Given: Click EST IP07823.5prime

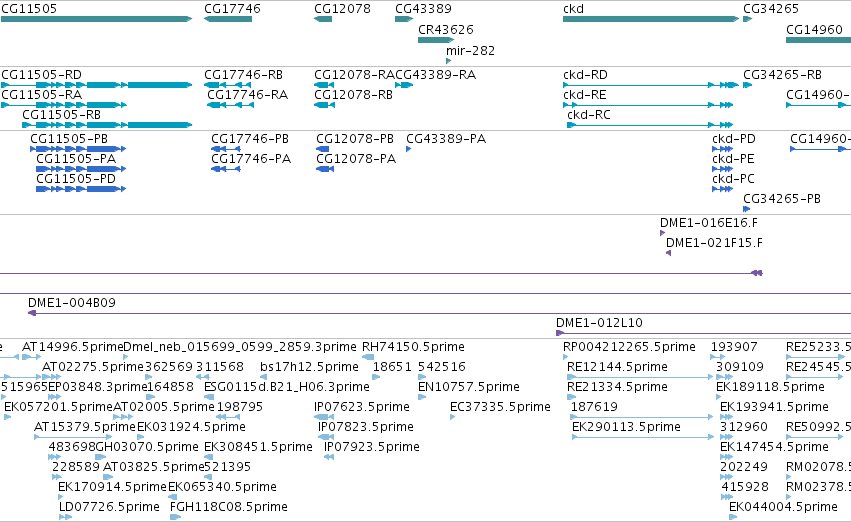Looking at the screenshot, I should [326, 437].
